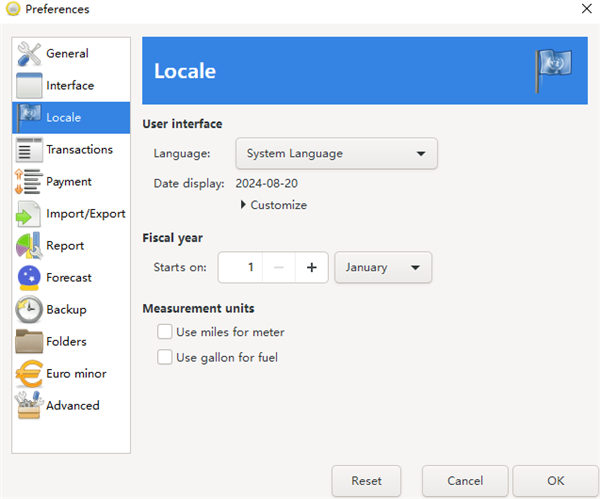600x499 pixels.
Task: Expand the Customize date display section
Action: click(273, 205)
